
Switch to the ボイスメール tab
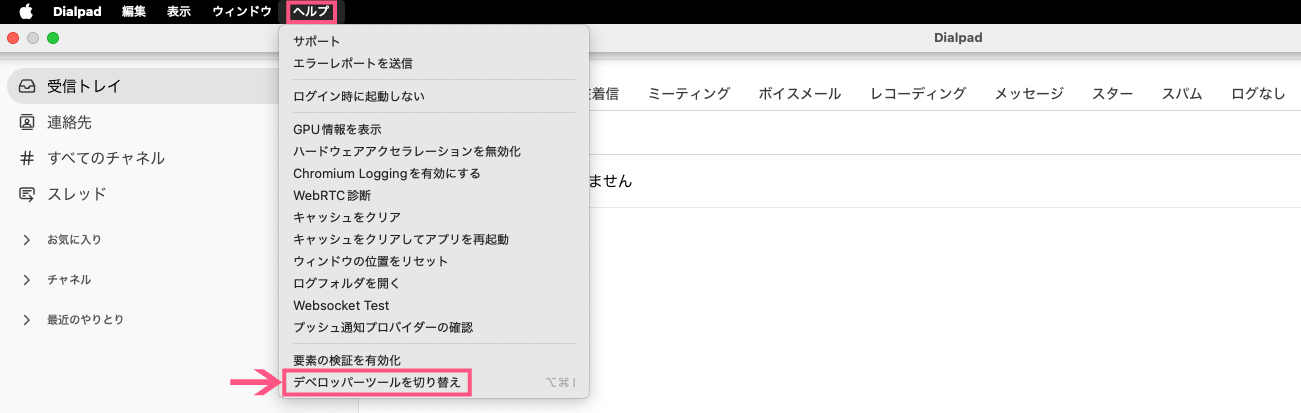pos(800,94)
